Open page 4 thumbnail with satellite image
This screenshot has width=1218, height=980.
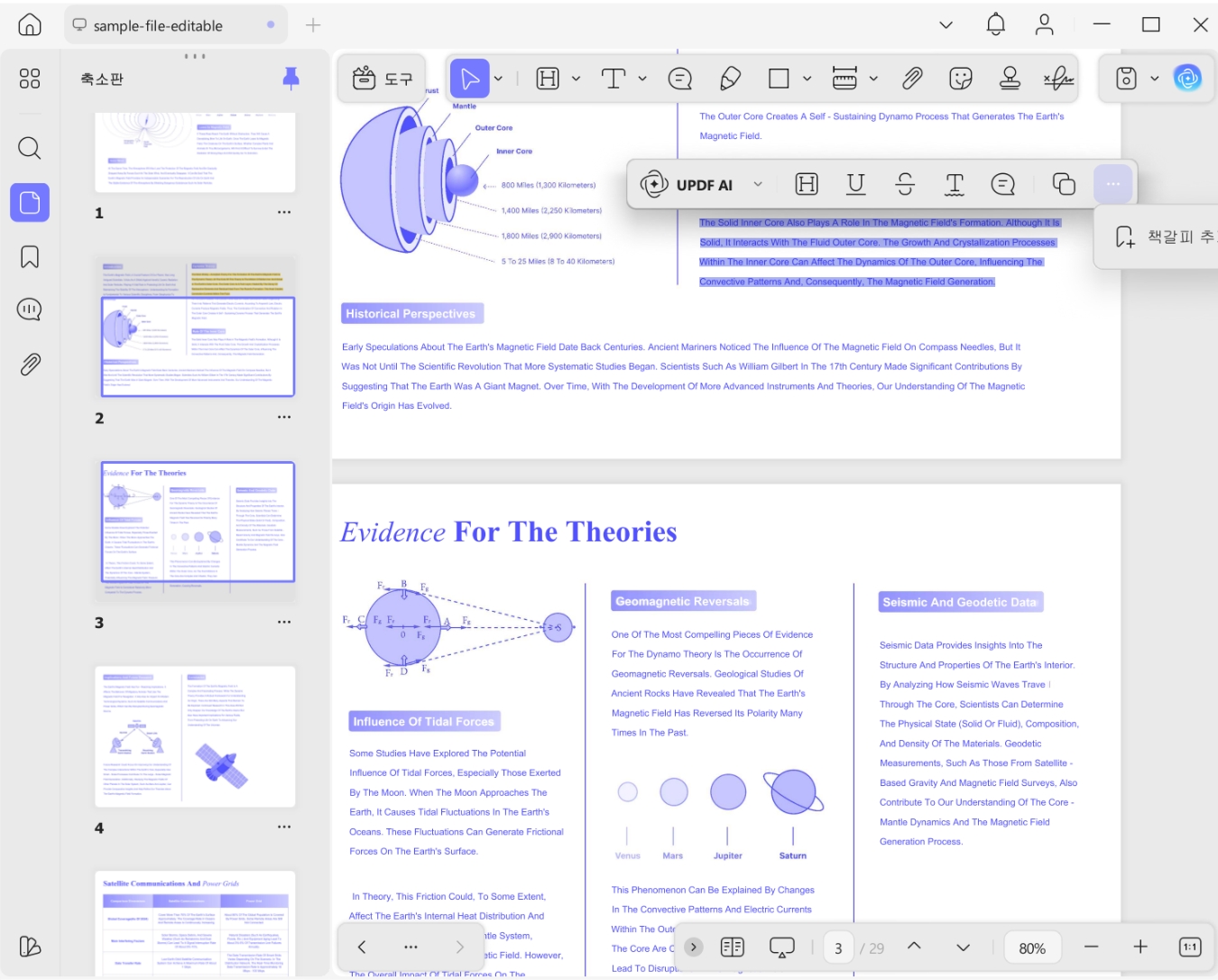[x=195, y=737]
